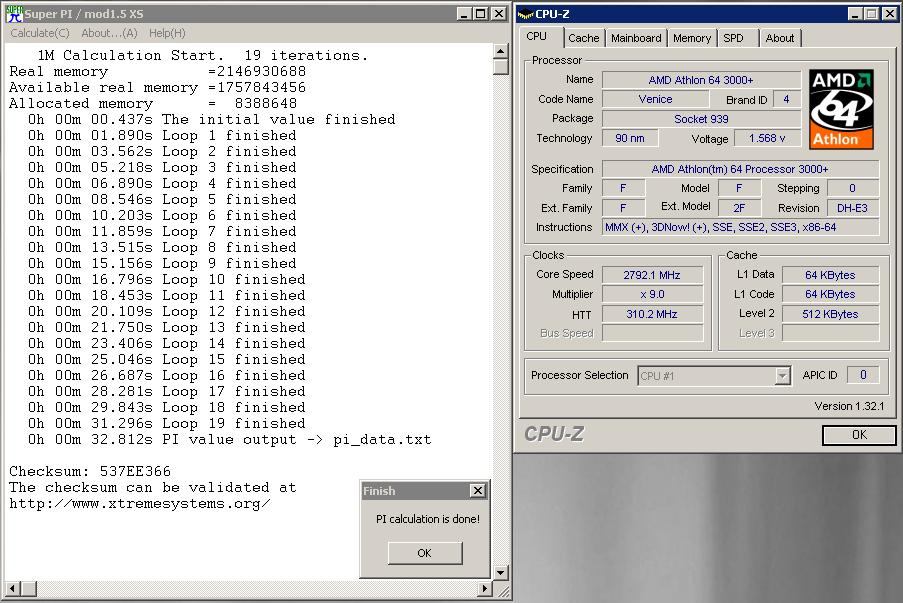
Task: Click the Super PI horizontal scrollbar left arrow
Action: point(12,589)
